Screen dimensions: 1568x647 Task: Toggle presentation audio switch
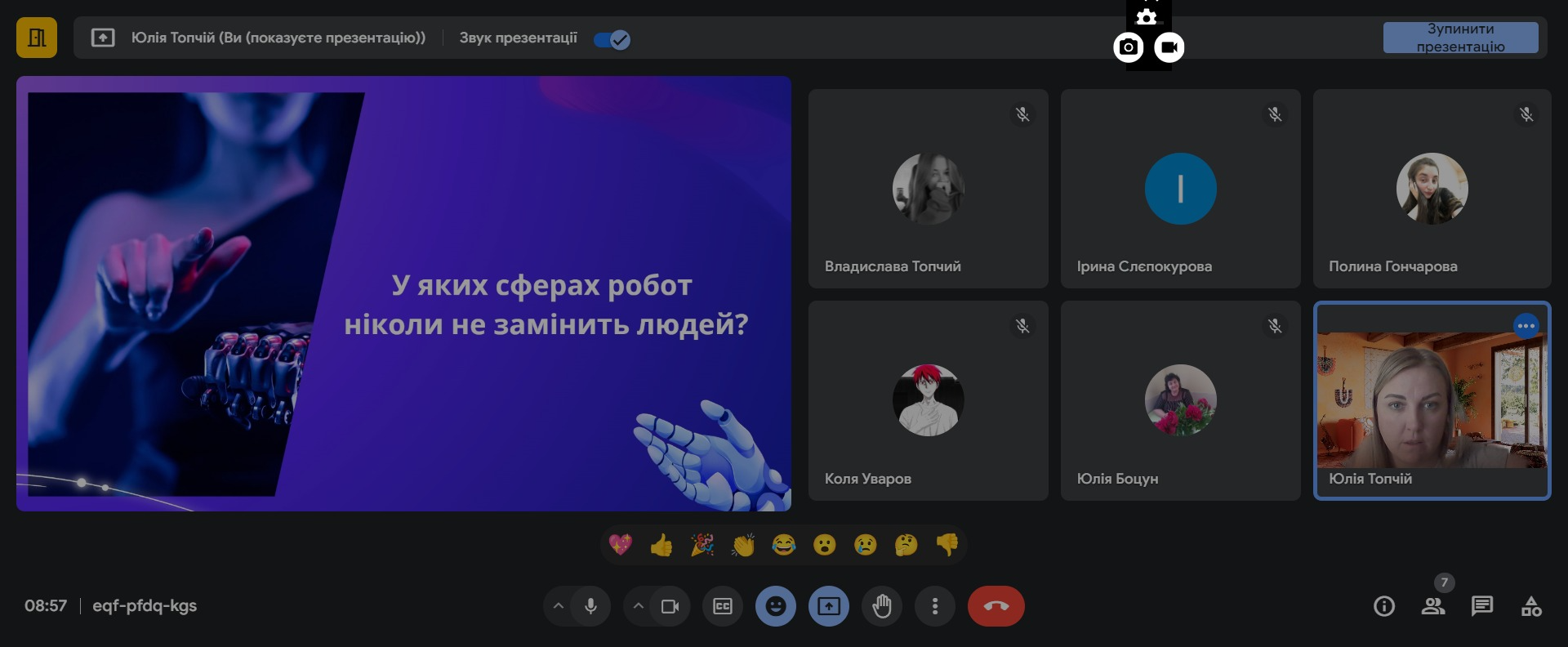[x=612, y=39]
